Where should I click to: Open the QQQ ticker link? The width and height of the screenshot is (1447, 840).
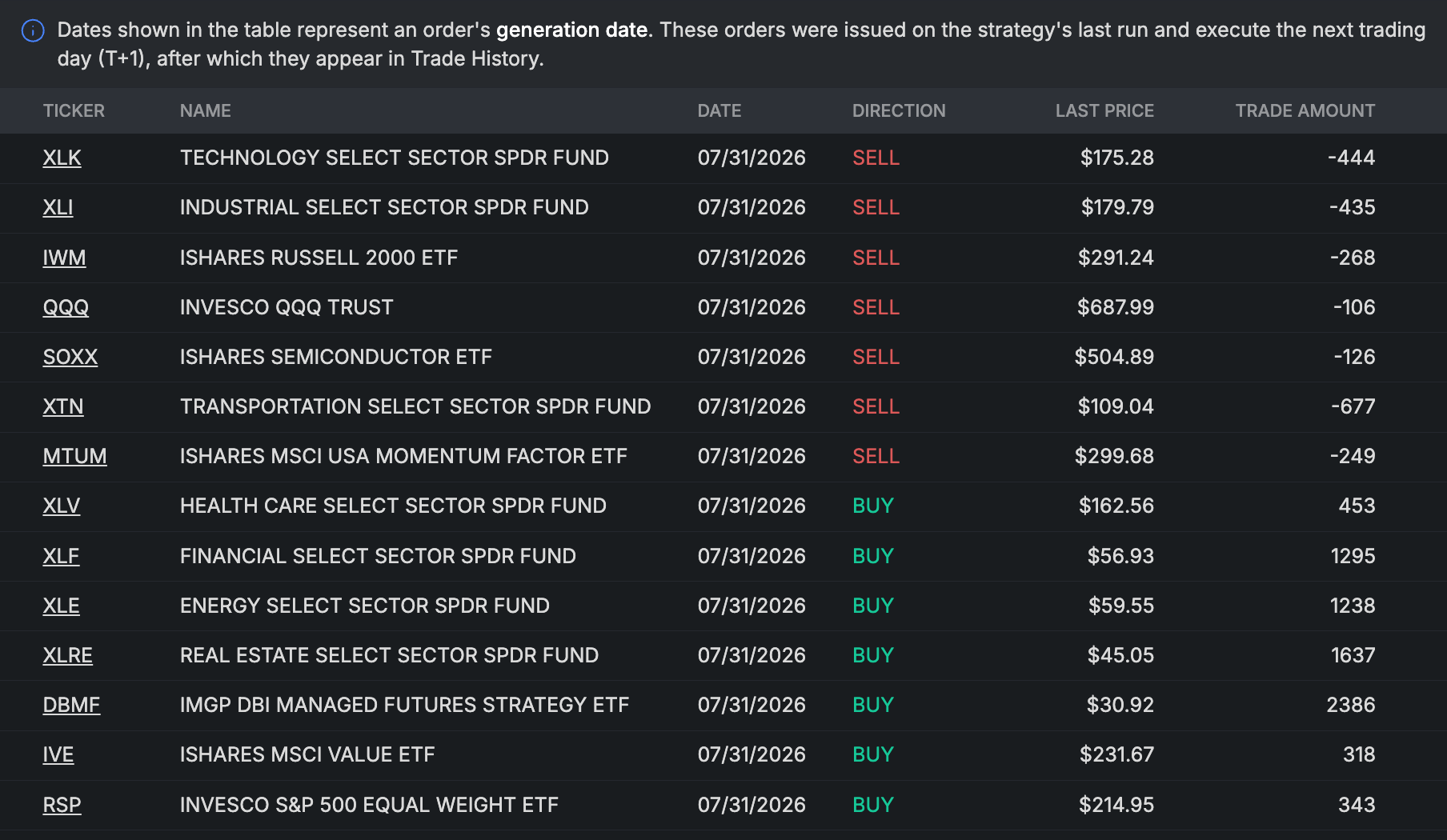pyautogui.click(x=66, y=307)
